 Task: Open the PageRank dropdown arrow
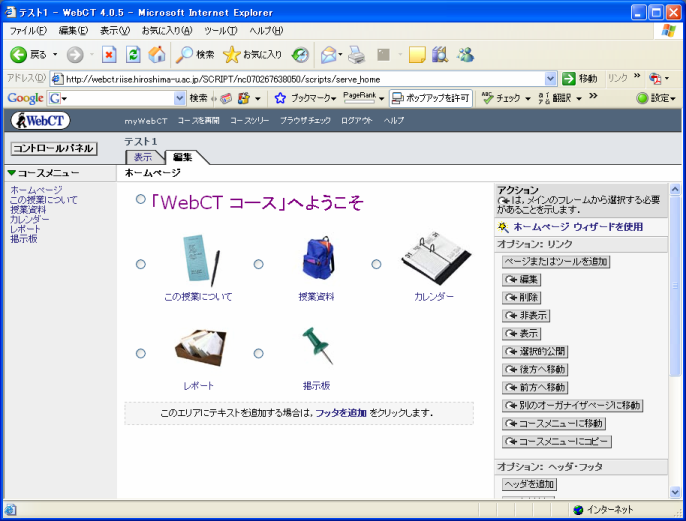[382, 99]
